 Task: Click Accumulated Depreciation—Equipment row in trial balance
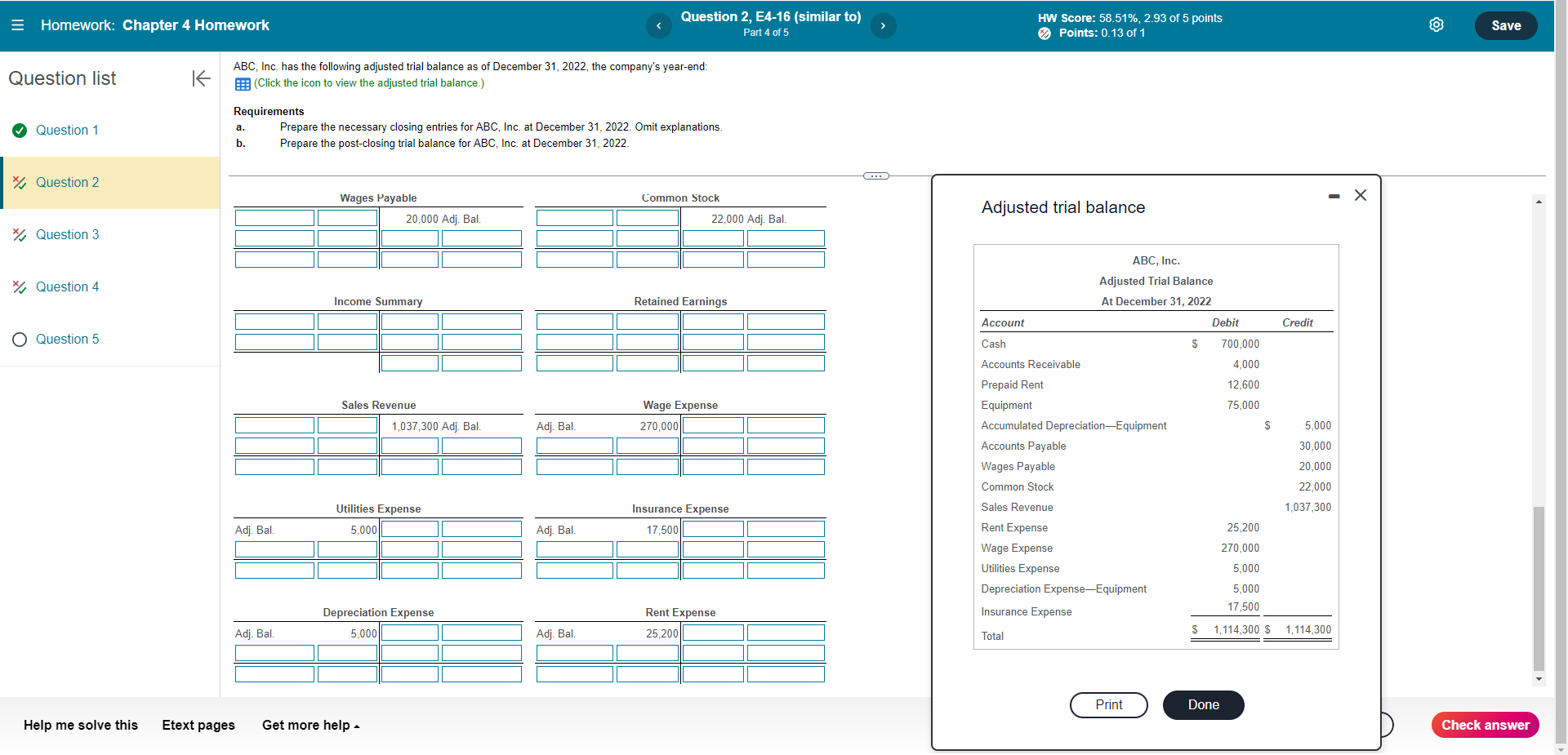[x=1156, y=426]
